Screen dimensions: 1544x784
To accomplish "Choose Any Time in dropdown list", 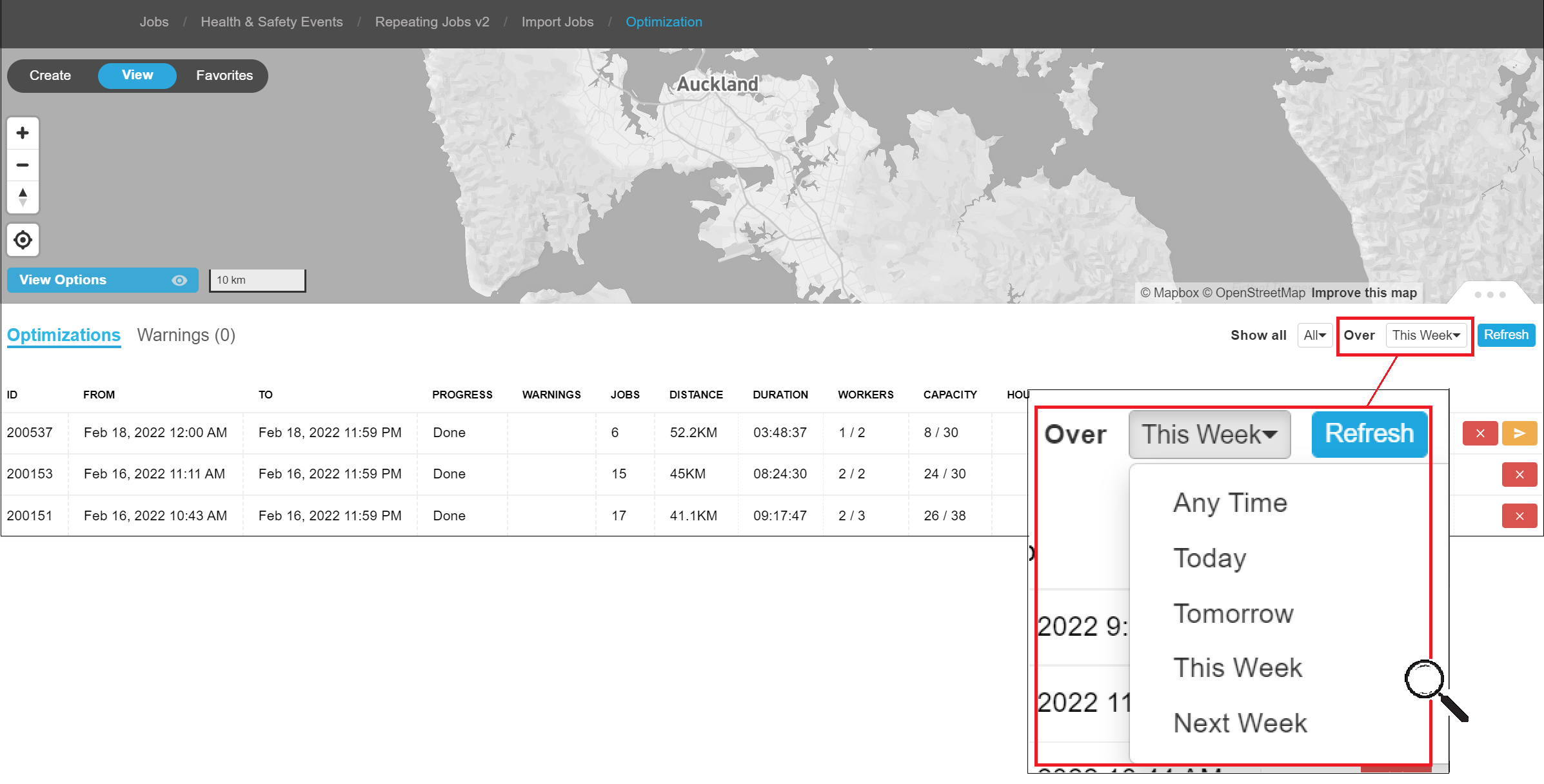I will click(x=1231, y=502).
